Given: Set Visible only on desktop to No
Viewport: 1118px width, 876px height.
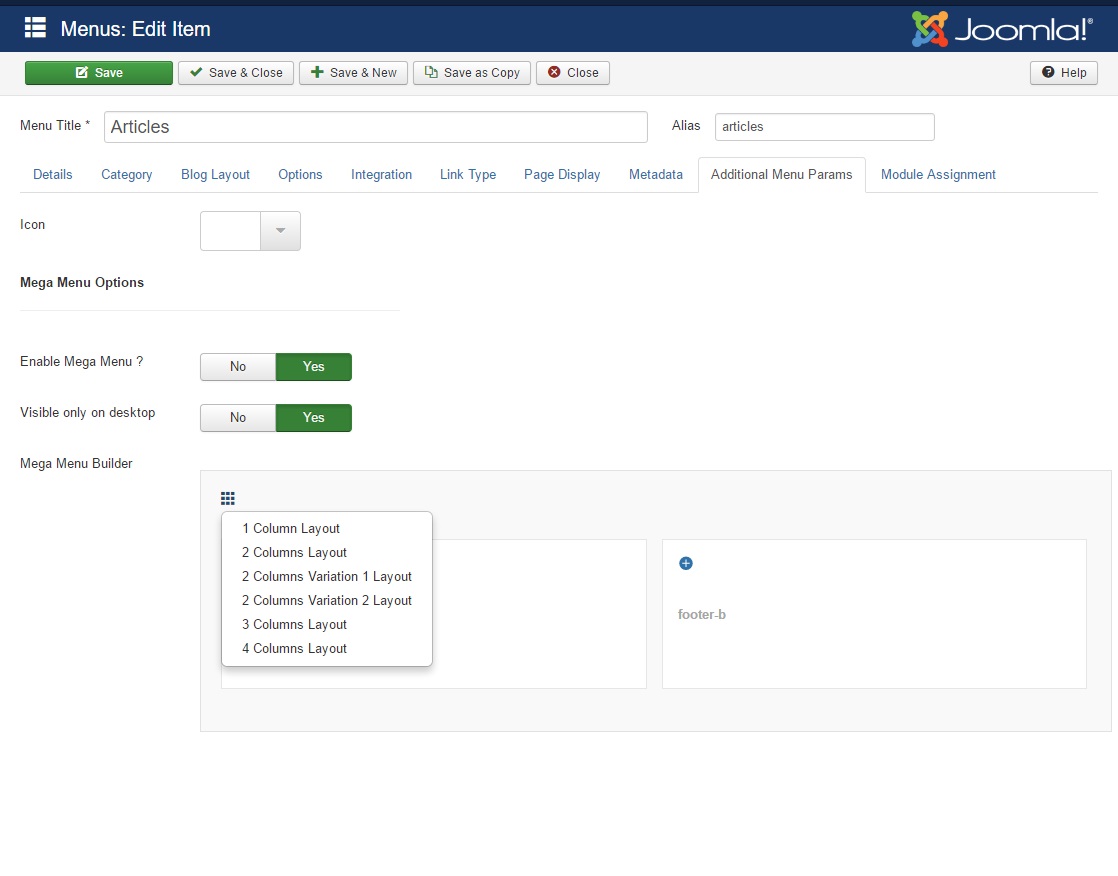Looking at the screenshot, I should (238, 418).
